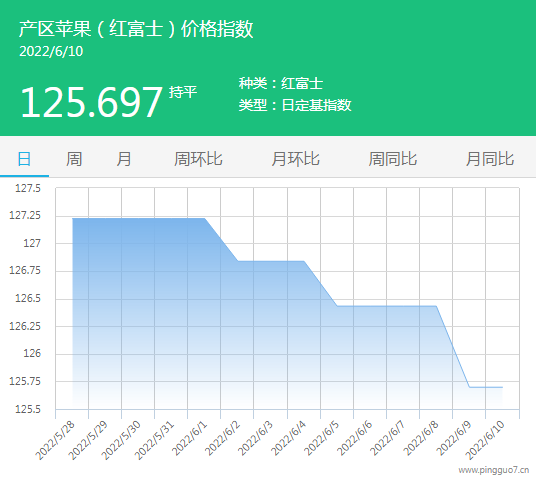Open the 月同比 tab

(x=490, y=159)
